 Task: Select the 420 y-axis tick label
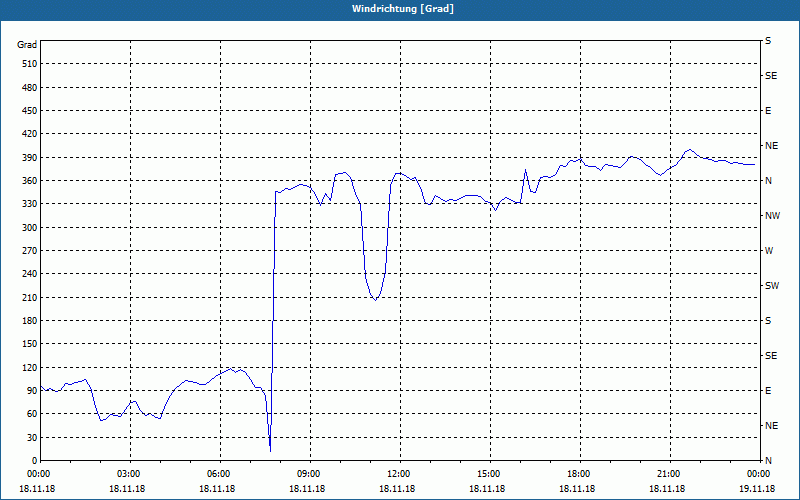(30, 134)
